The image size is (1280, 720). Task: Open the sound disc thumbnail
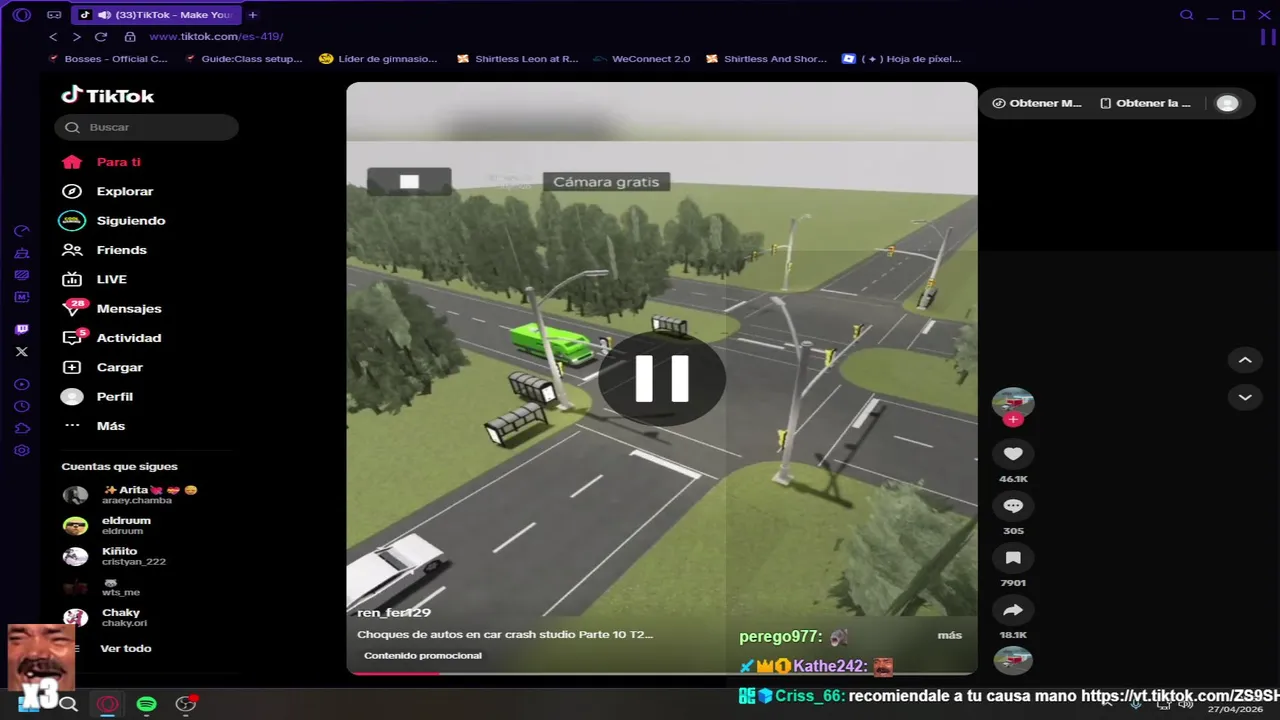[1013, 660]
